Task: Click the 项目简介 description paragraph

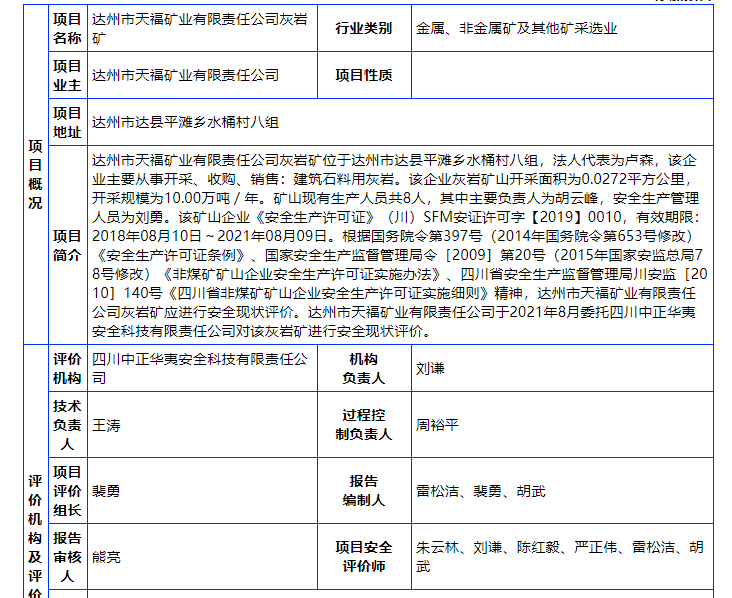Action: click(400, 245)
